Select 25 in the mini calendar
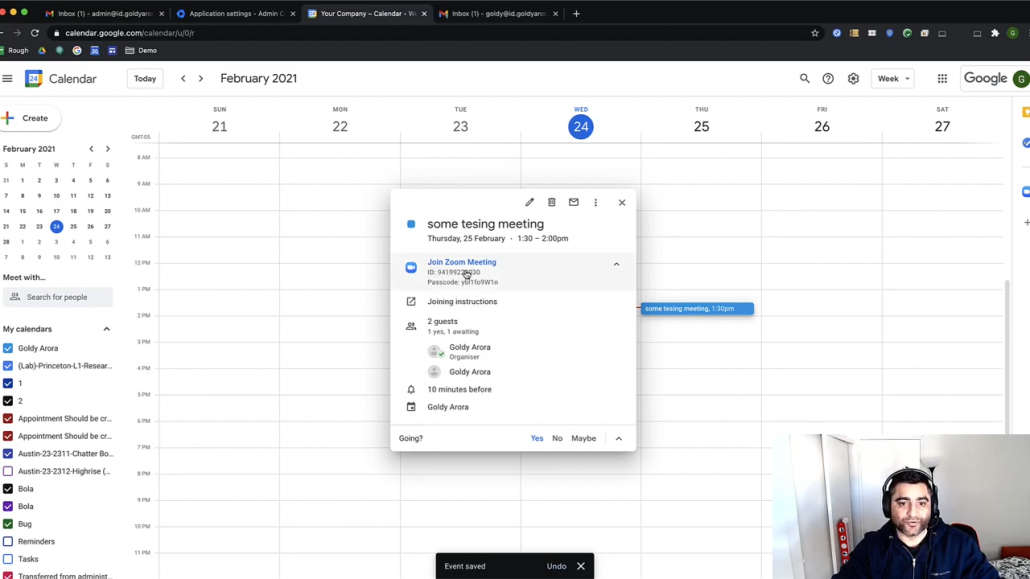The image size is (1030, 579). [x=74, y=227]
